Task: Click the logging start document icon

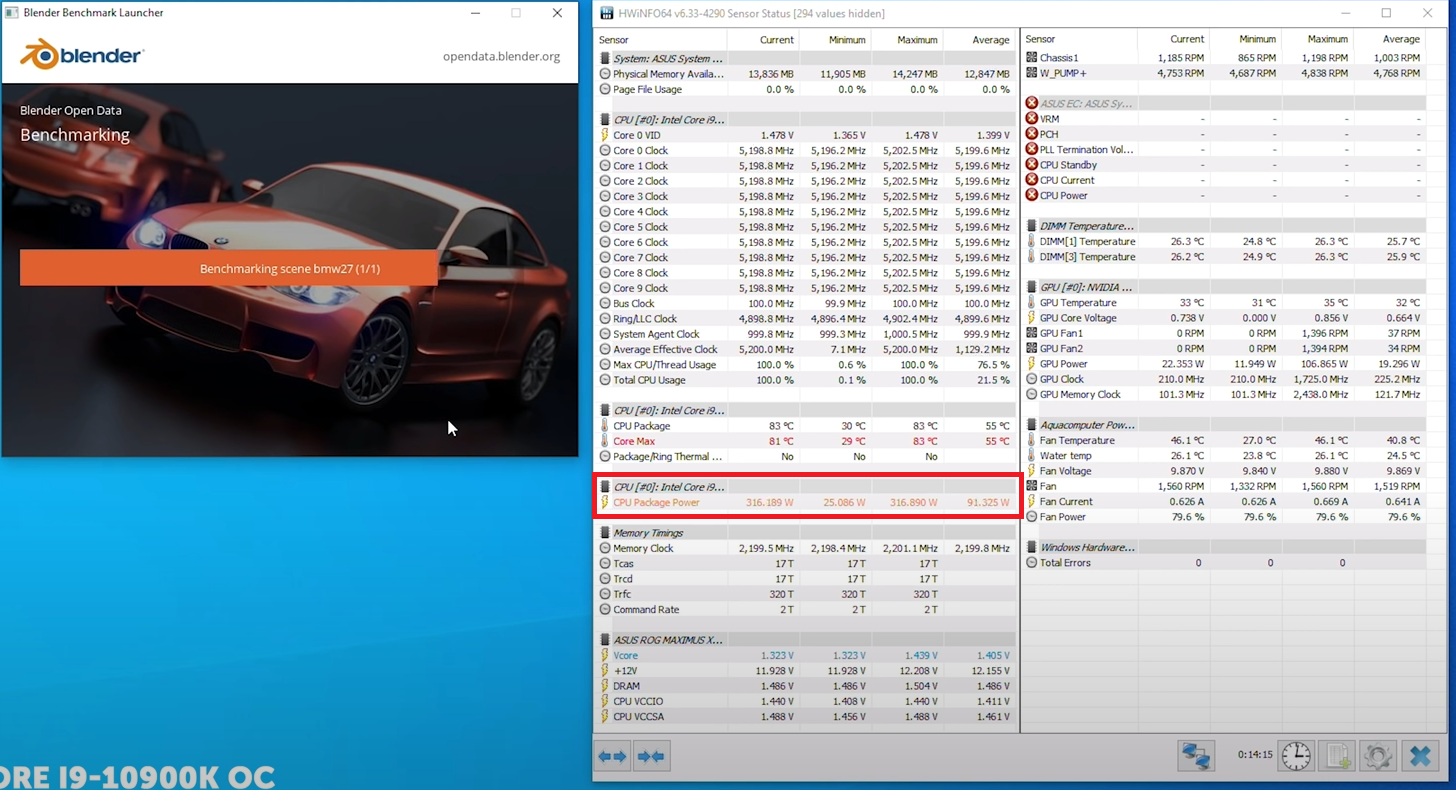Action: pyautogui.click(x=1338, y=756)
